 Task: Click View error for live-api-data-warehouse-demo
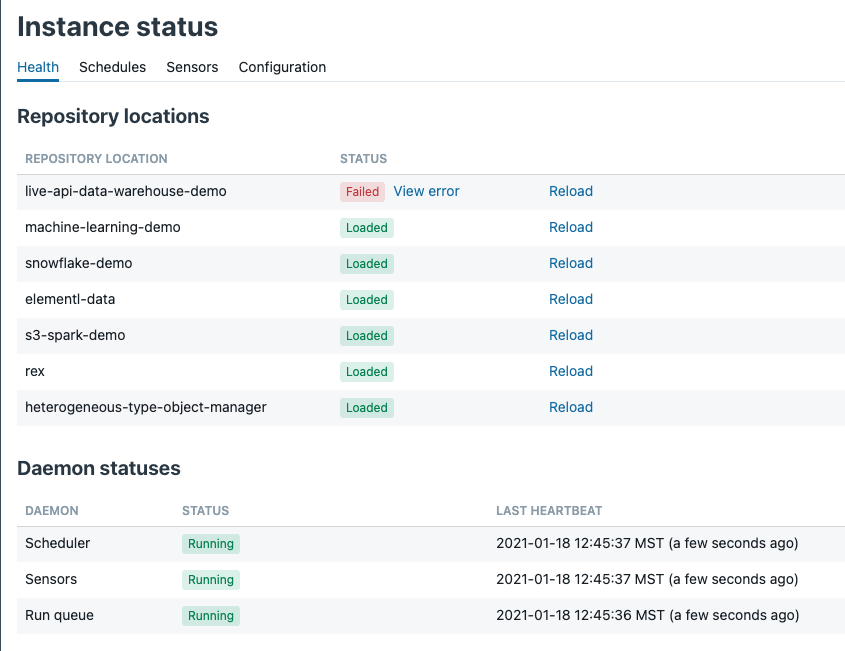(426, 191)
